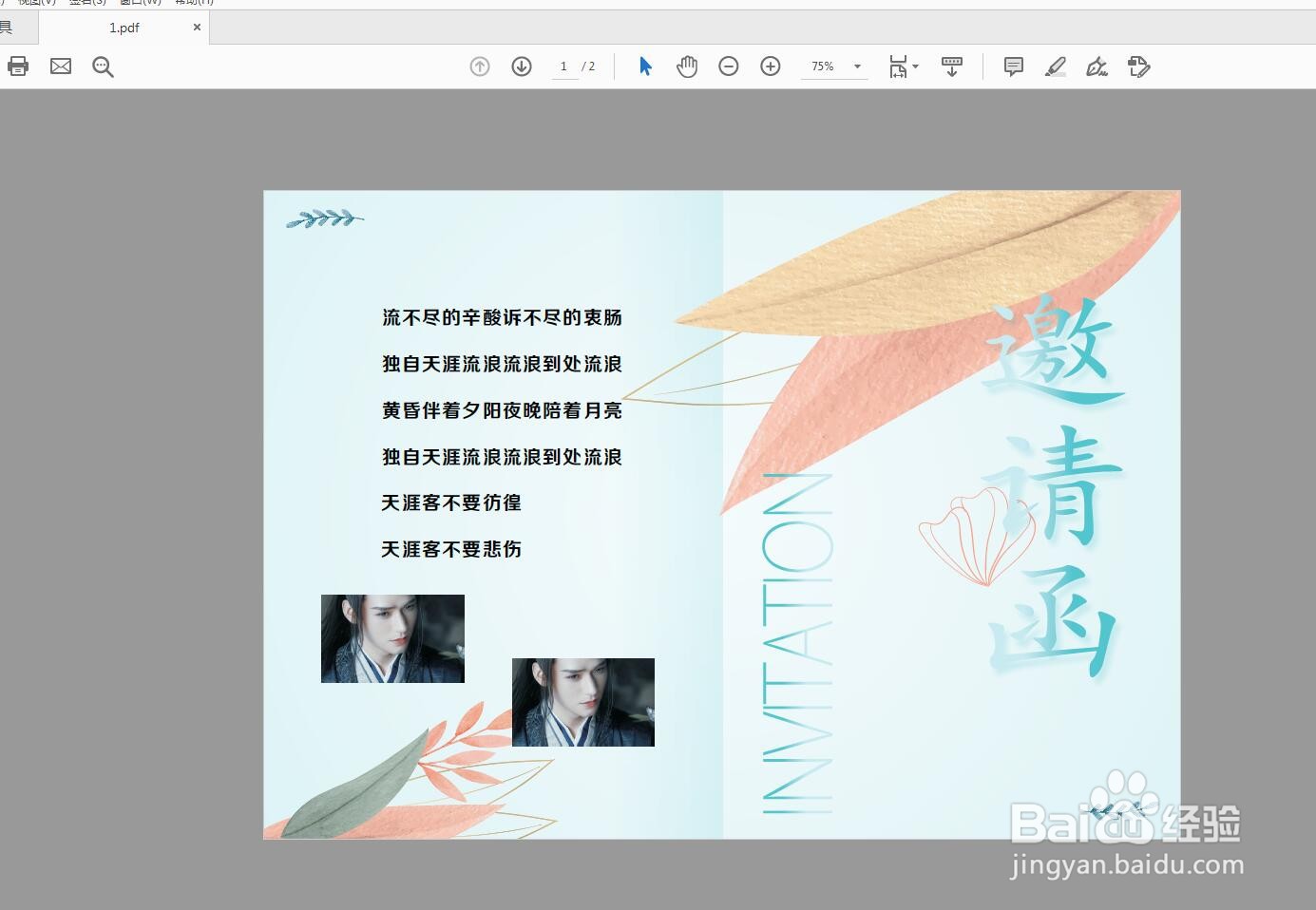Click text line 流不尽的辛酸诉不尽的衷肠
Screen dimensions: 1316x910
click(x=502, y=317)
